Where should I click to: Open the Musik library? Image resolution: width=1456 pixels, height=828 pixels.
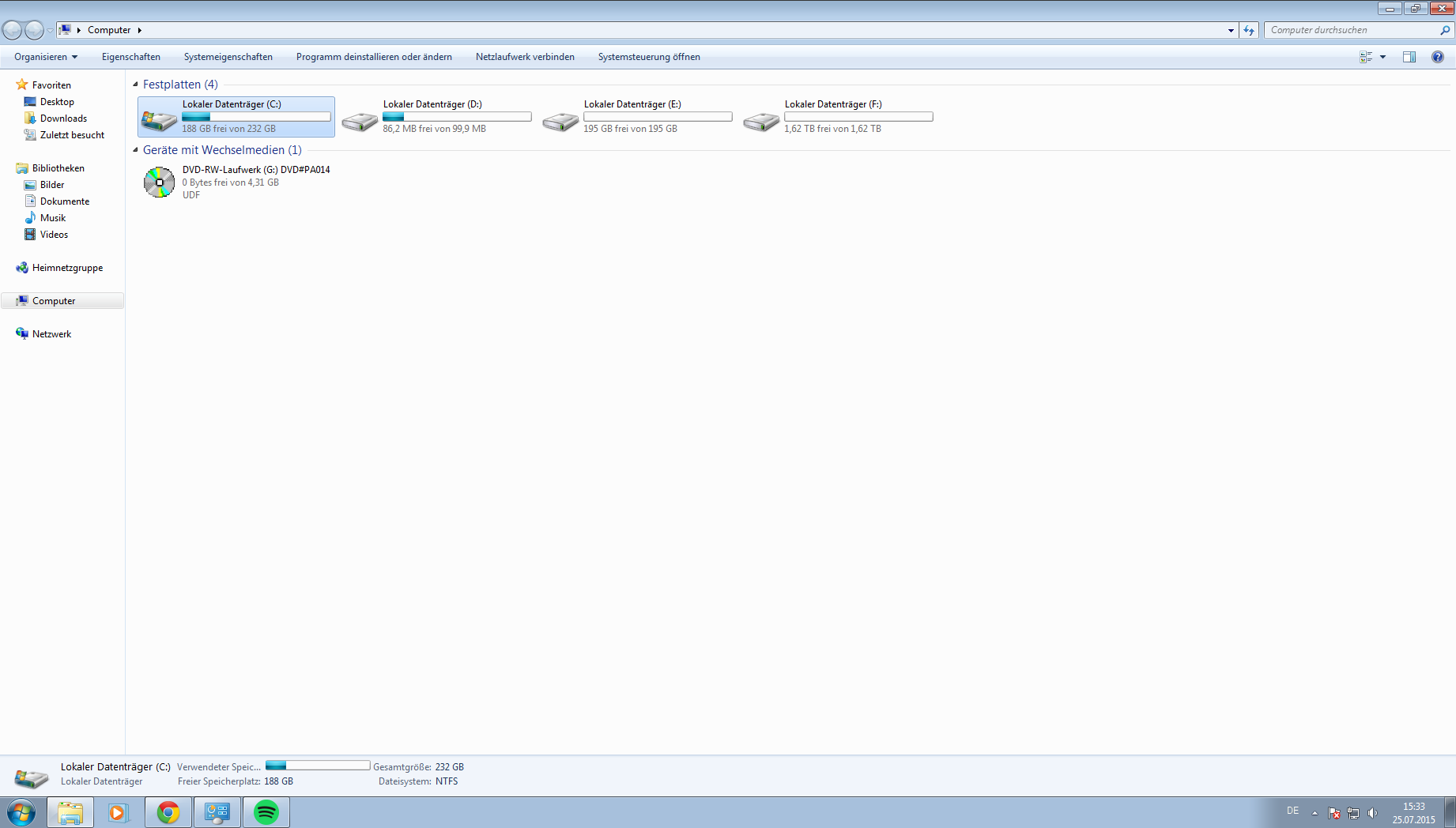(53, 218)
